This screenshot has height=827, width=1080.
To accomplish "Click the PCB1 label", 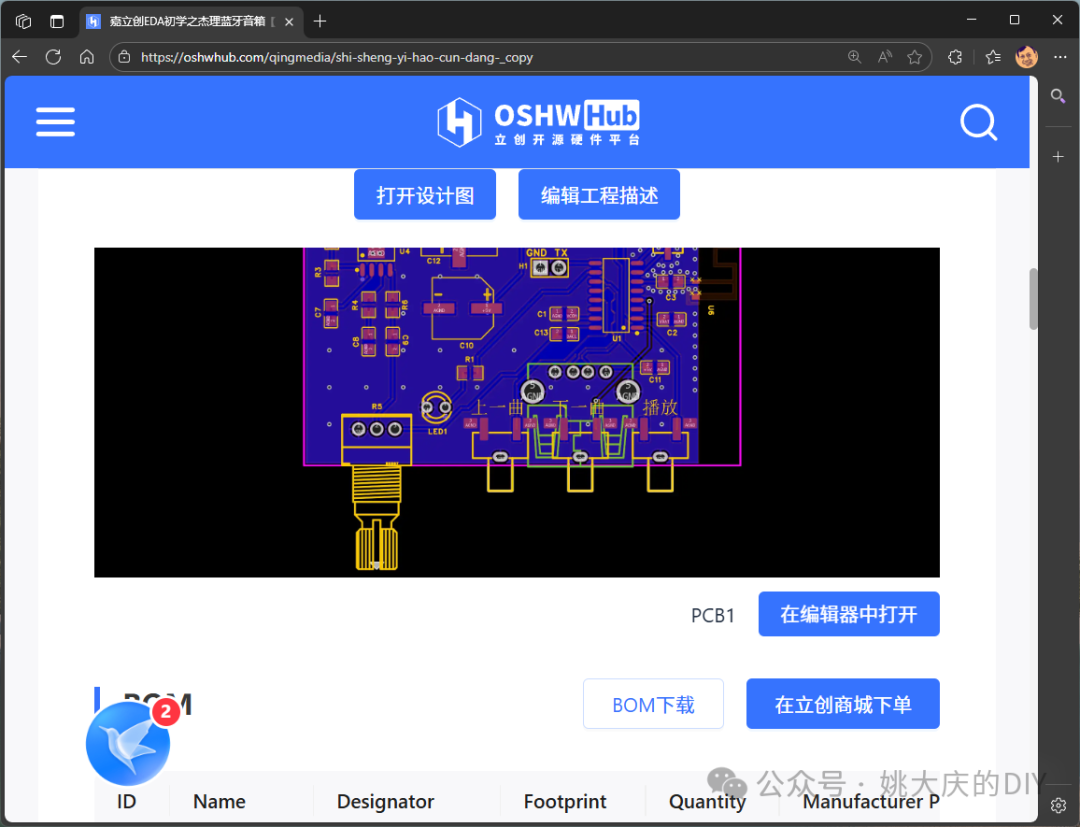I will (713, 615).
